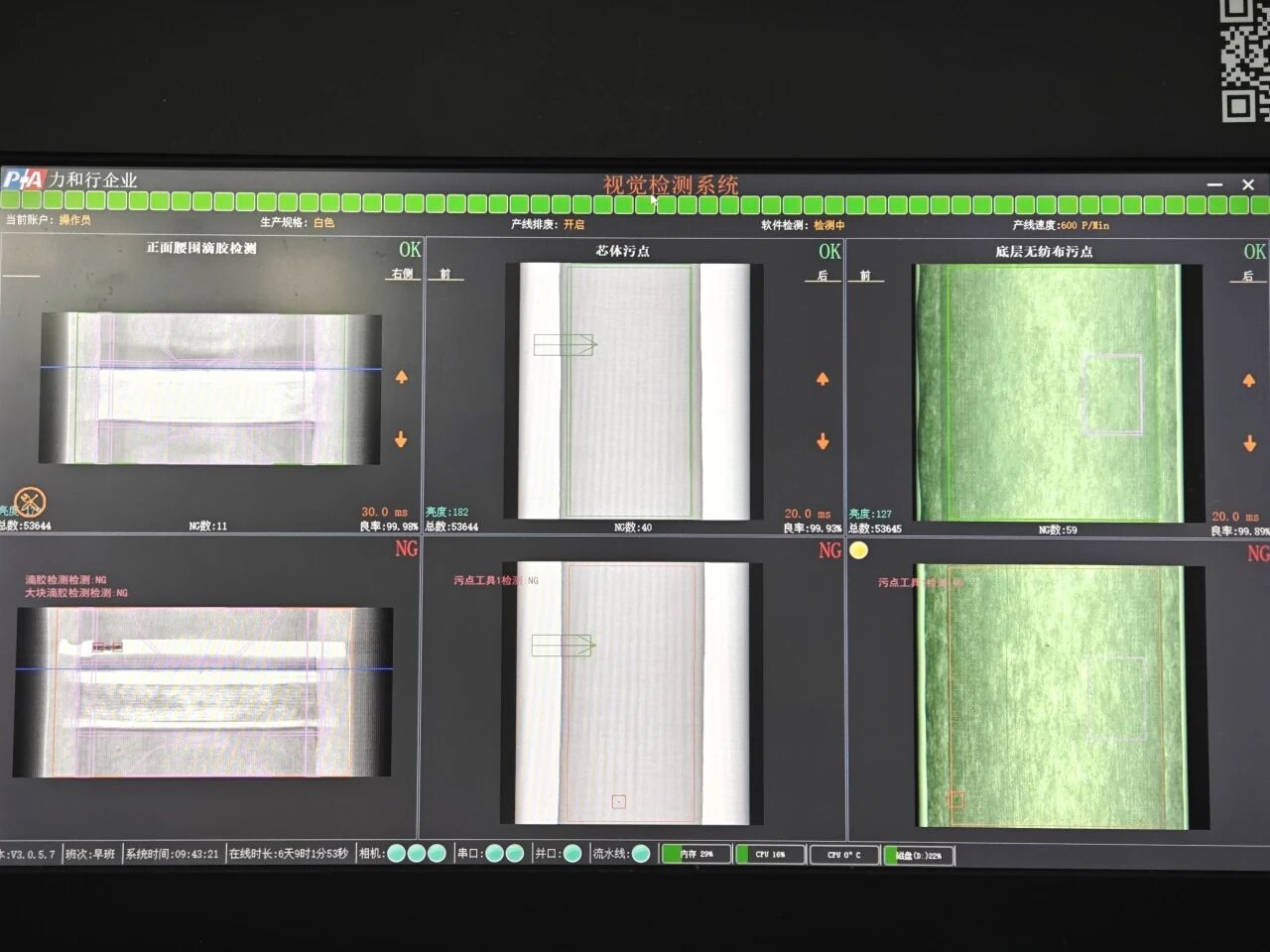The height and width of the screenshot is (952, 1270).
Task: Click the 后 label in 底层无纺布污点 panel
Action: click(1247, 276)
